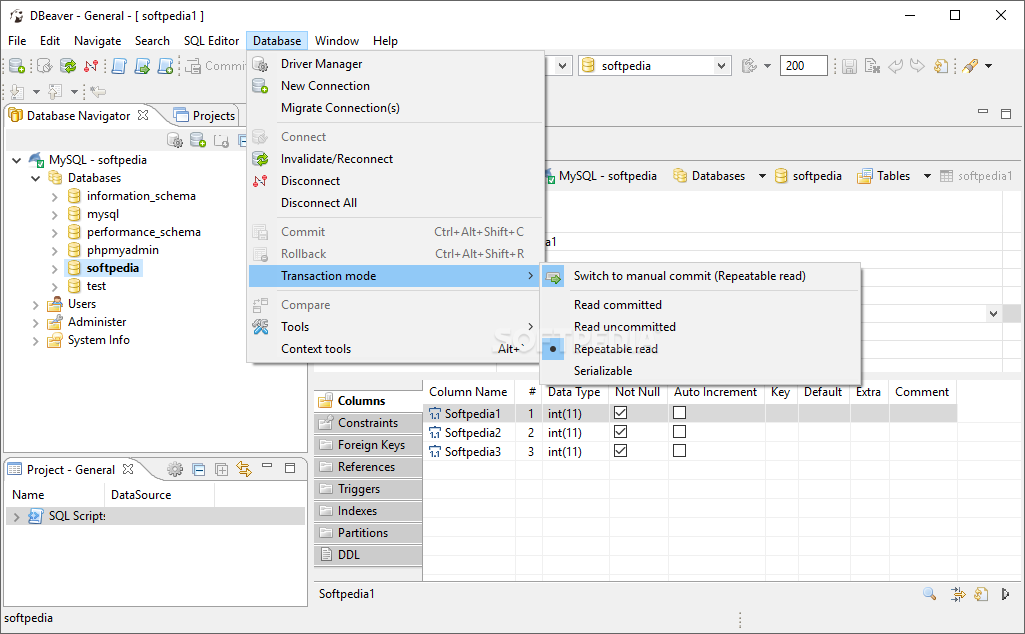Collapse the Databases tree node

(x=35, y=178)
